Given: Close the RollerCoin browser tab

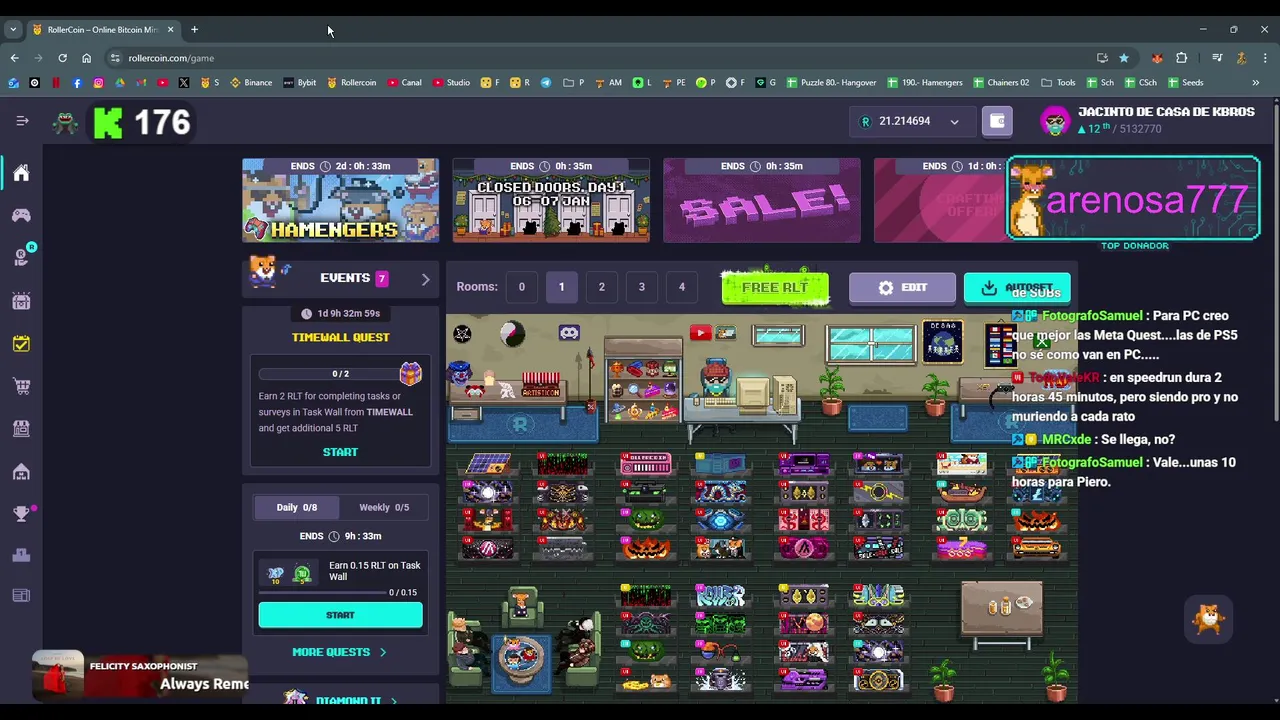Looking at the screenshot, I should [170, 30].
